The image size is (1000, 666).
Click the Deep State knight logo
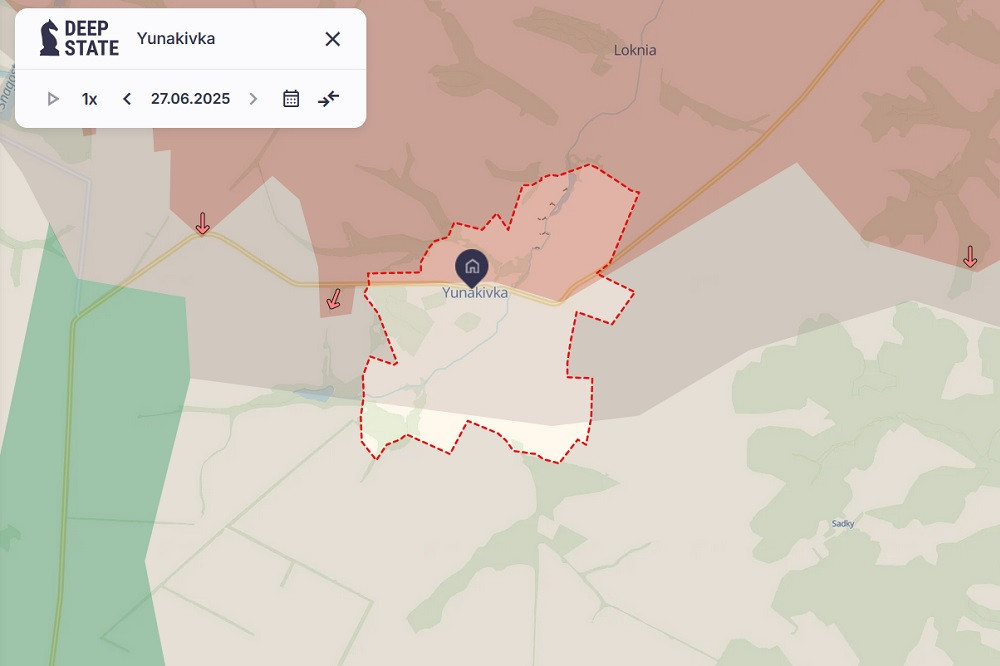point(49,38)
